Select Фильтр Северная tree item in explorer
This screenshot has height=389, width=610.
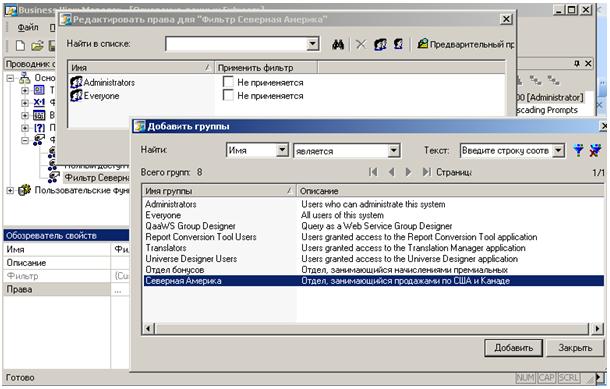pos(96,178)
